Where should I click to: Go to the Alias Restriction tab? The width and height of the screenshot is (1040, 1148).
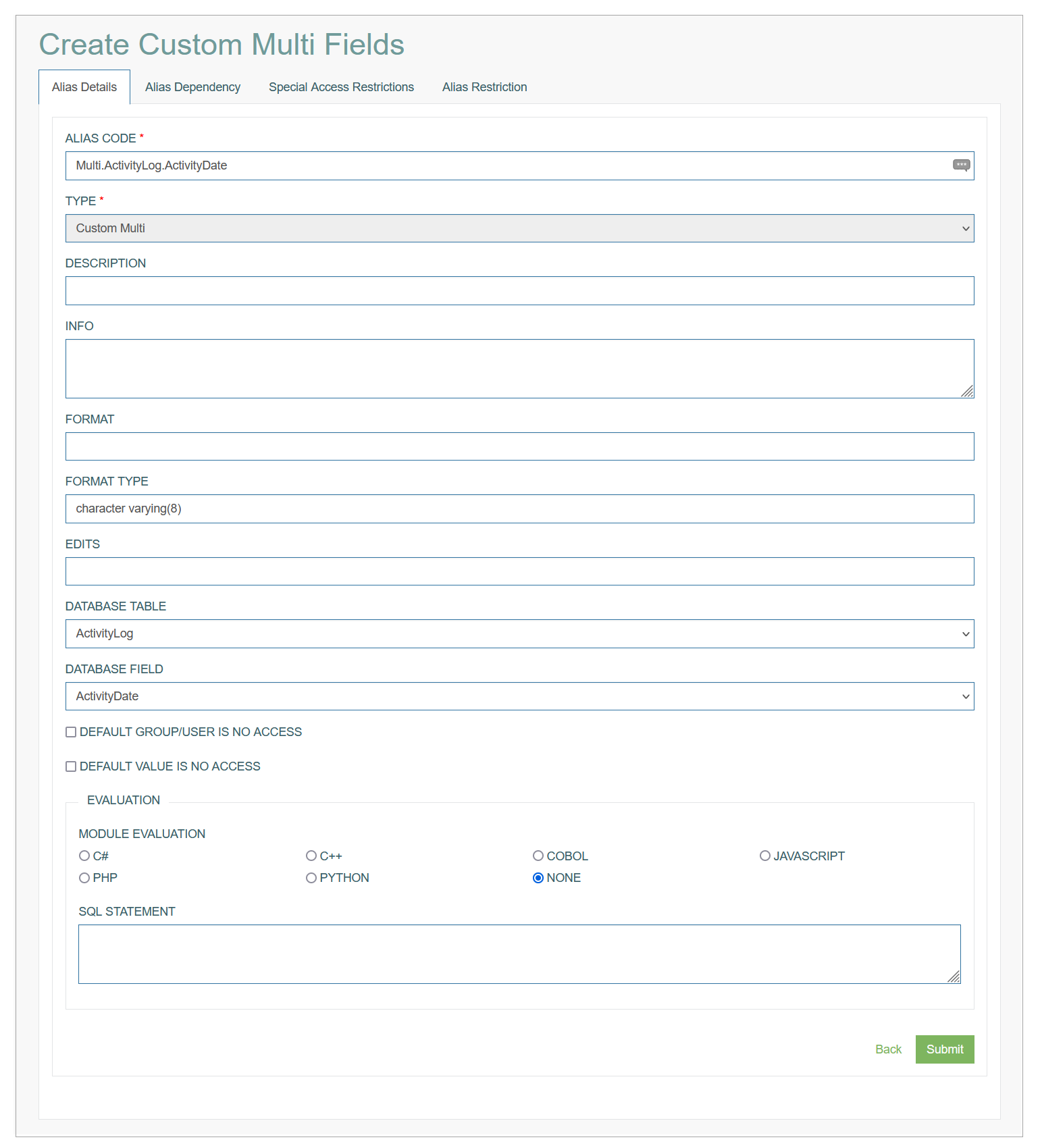tap(484, 87)
